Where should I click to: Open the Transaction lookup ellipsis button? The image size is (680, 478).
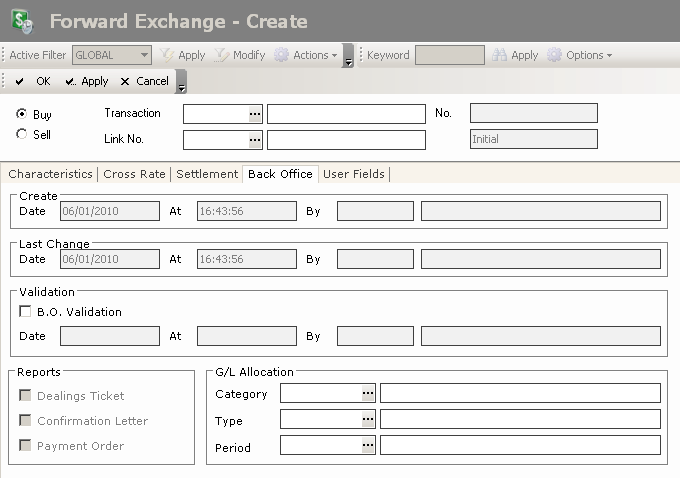coord(255,114)
